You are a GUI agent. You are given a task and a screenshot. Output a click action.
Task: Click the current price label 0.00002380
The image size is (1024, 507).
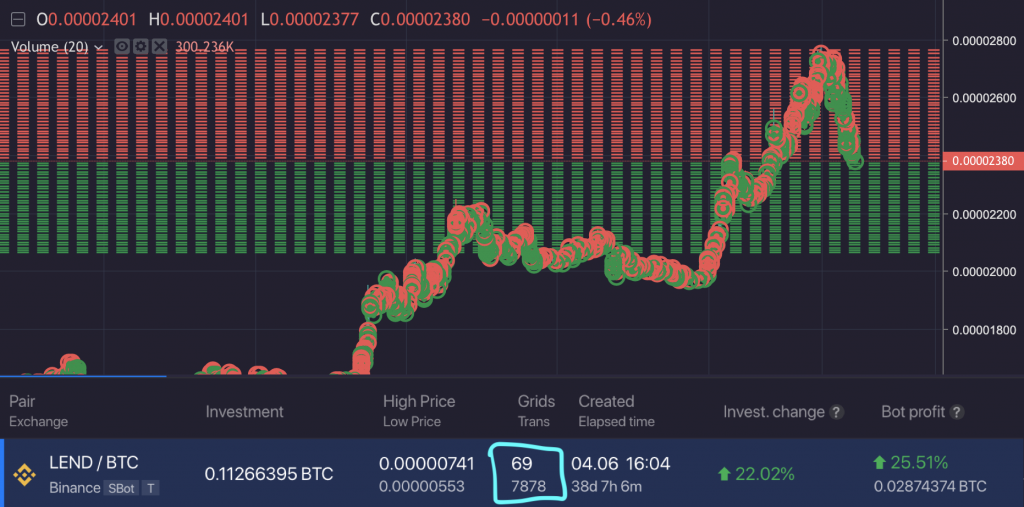coord(985,160)
